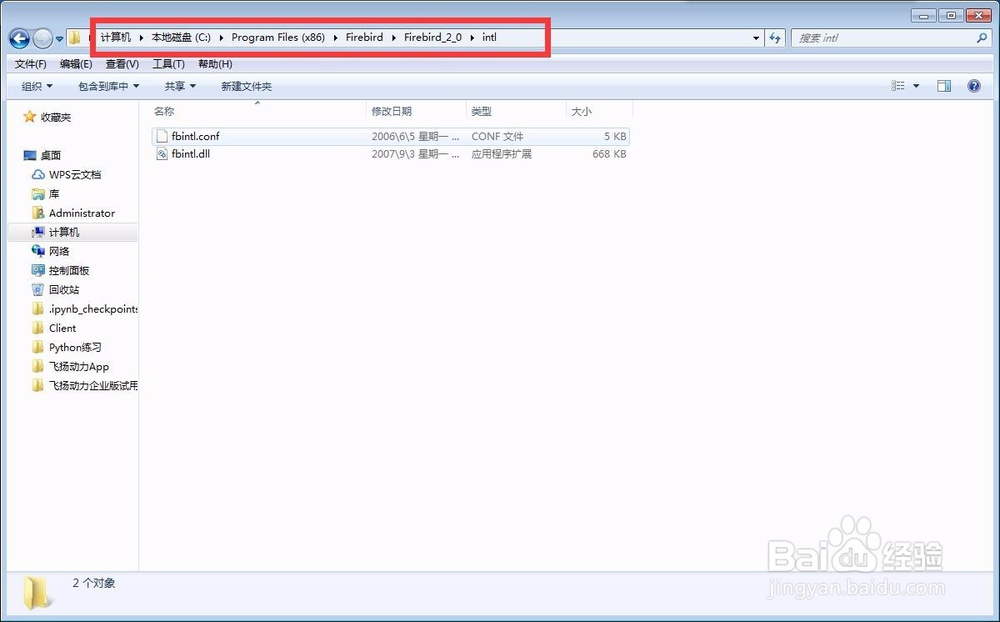
Task: Expand the arrow after 计算机 breadcrumb
Action: point(141,38)
